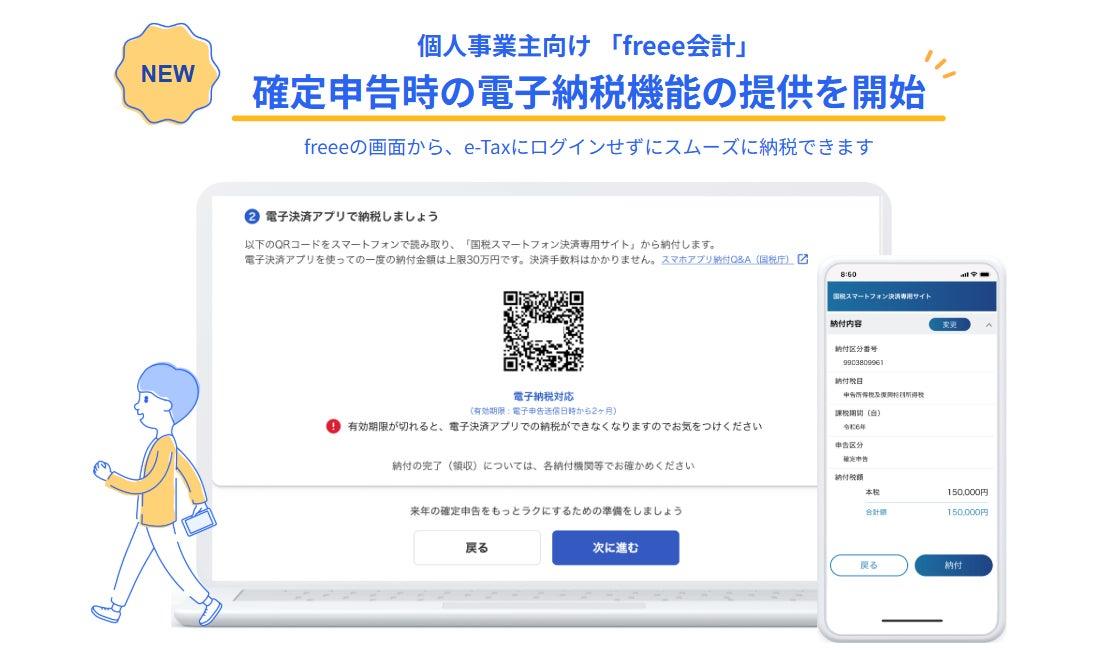Screen dimensions: 1099x653
Task: Click the red warning exclamation icon
Action: pyautogui.click(x=333, y=426)
